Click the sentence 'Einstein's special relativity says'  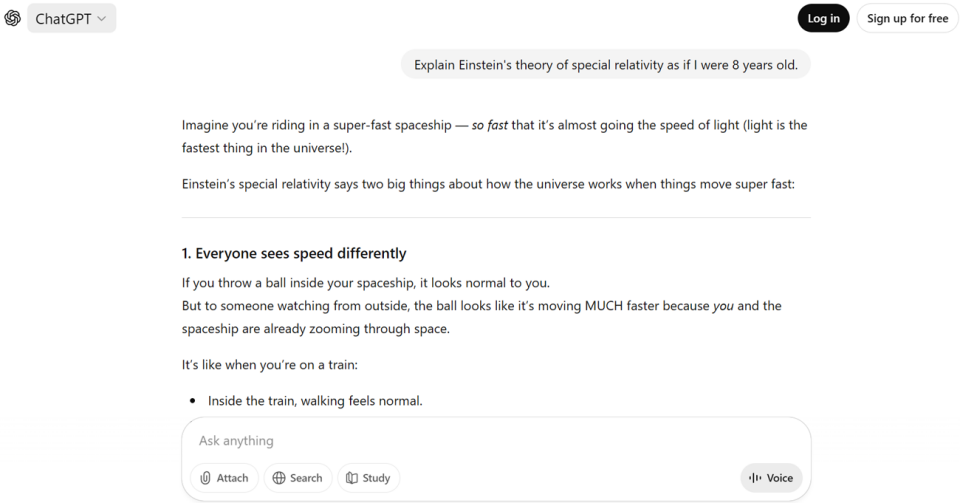488,184
